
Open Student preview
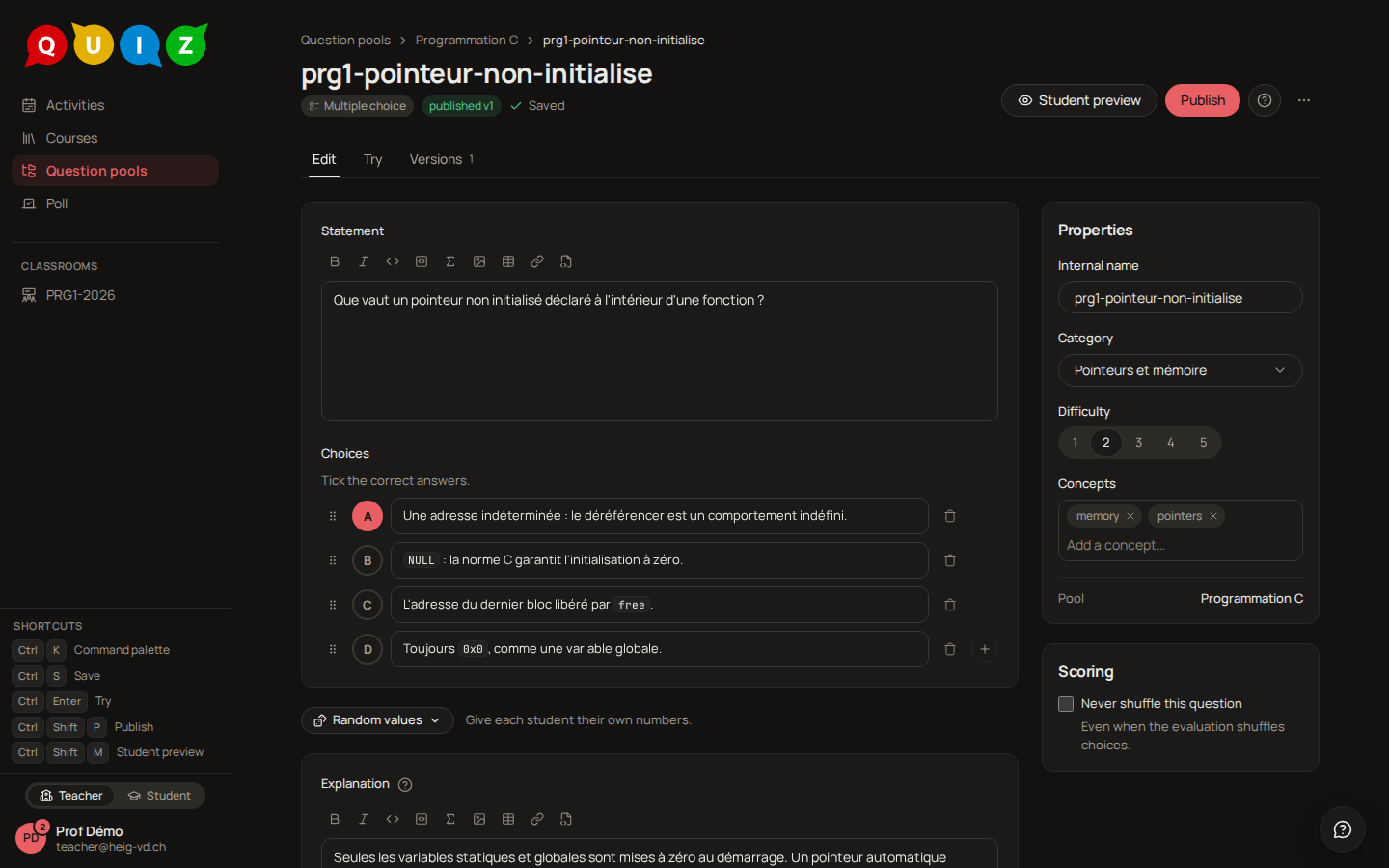pyautogui.click(x=1079, y=100)
